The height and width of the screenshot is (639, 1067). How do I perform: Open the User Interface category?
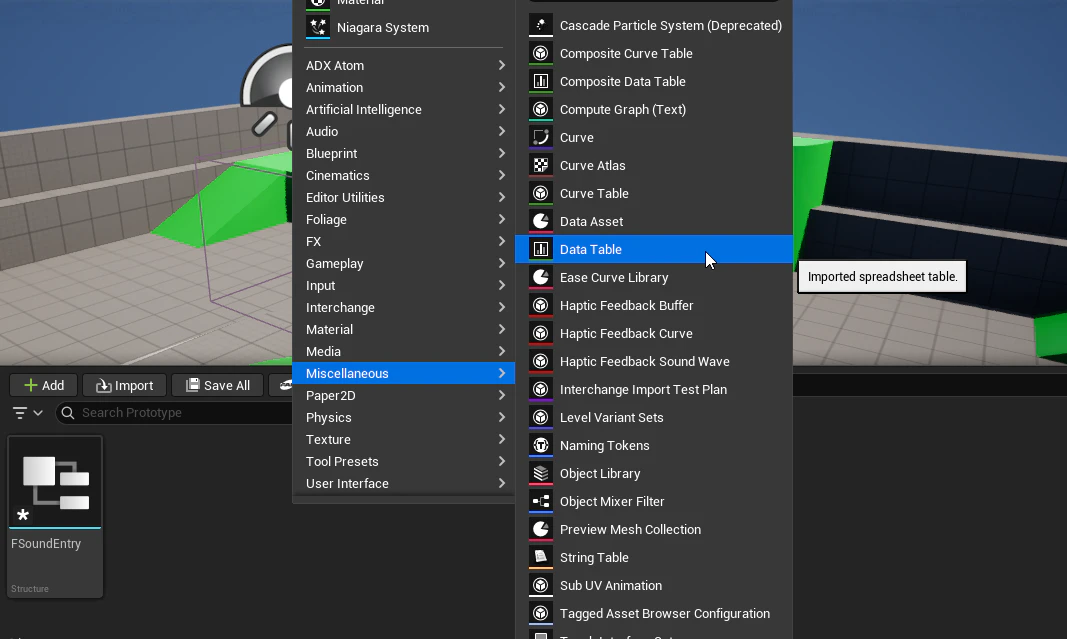click(404, 483)
